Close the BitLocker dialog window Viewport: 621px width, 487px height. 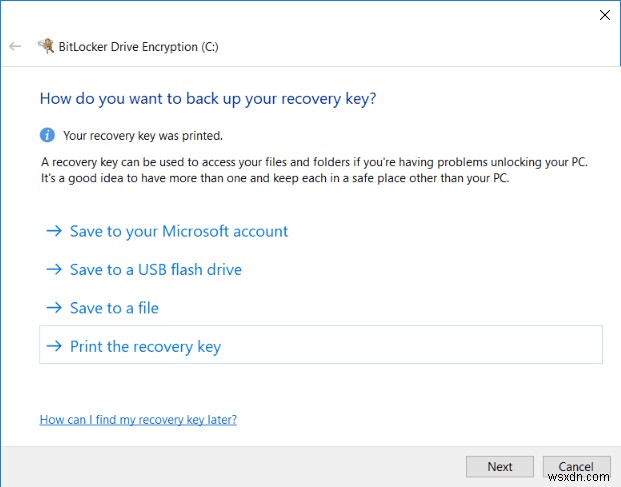[604, 15]
